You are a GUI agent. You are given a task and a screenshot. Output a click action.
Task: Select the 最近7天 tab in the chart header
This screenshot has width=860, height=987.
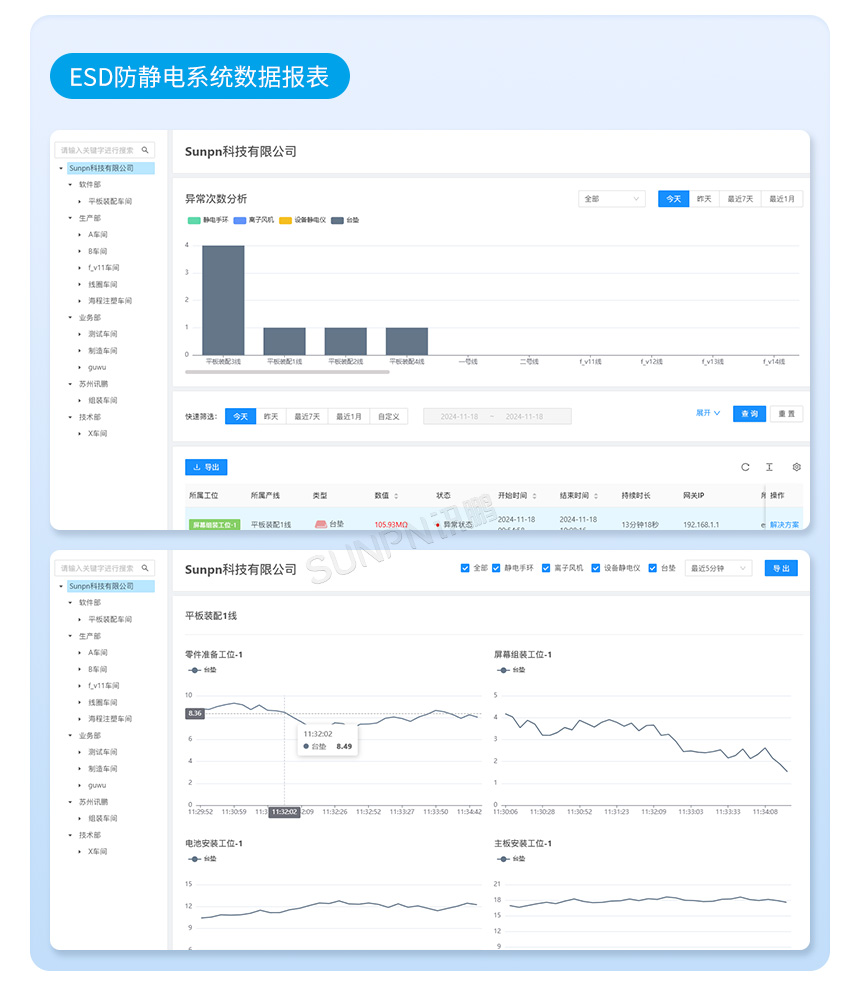point(739,198)
